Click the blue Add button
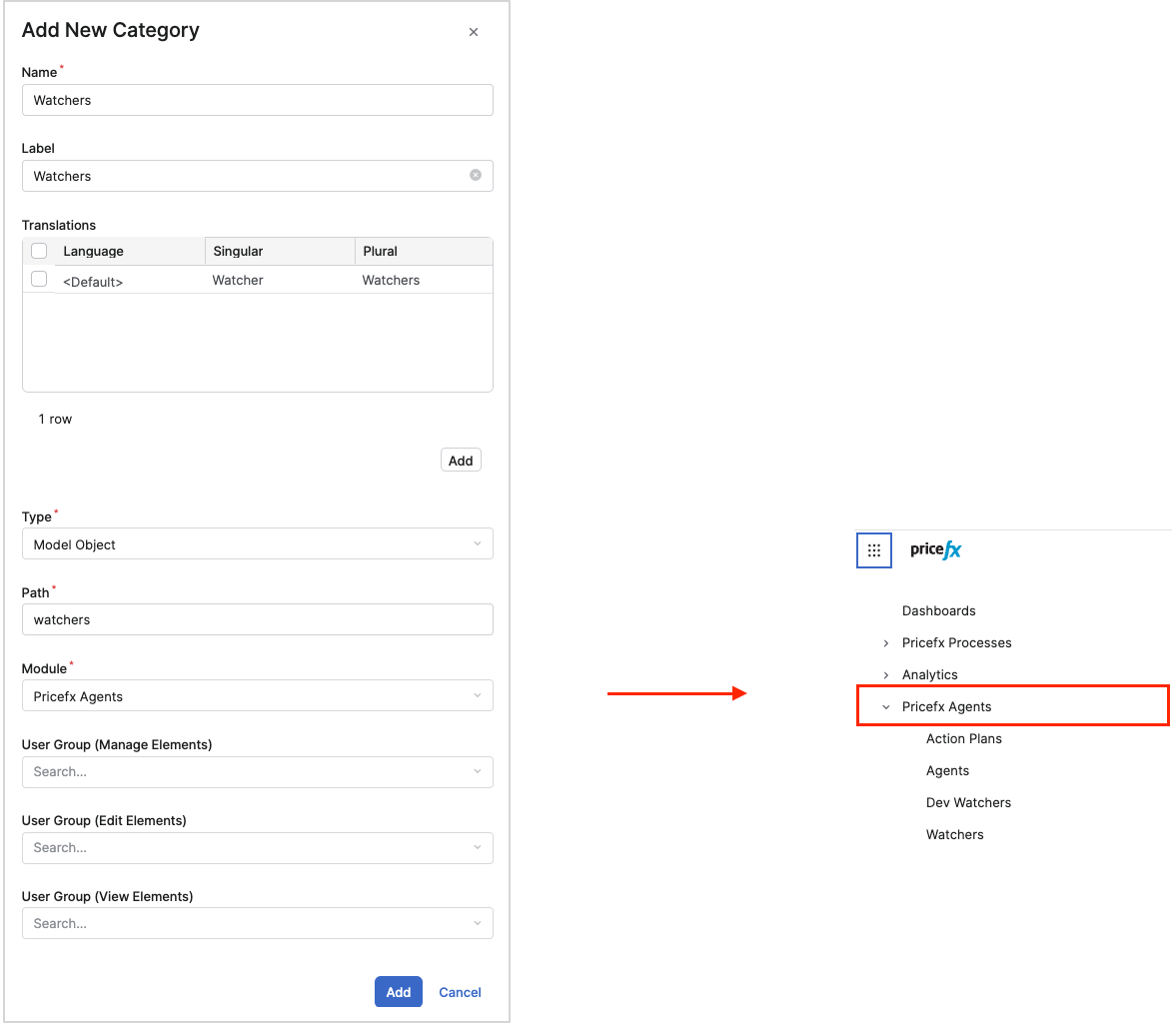The width and height of the screenshot is (1176, 1023). coord(399,992)
